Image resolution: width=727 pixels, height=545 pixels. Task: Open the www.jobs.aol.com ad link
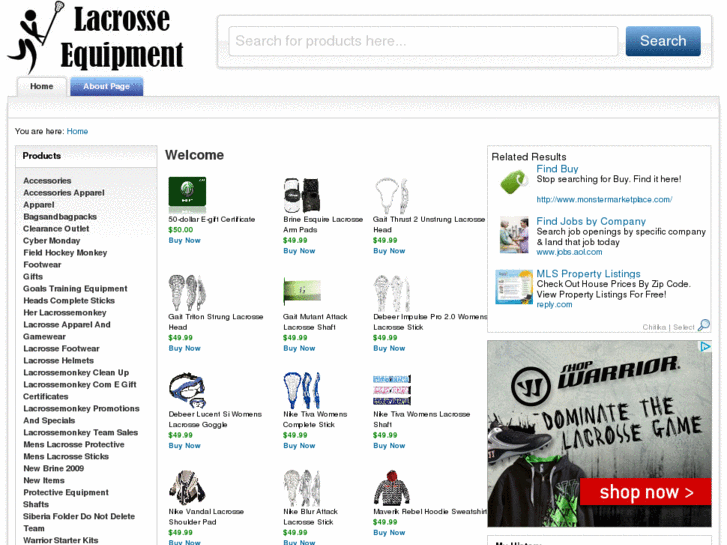569,252
